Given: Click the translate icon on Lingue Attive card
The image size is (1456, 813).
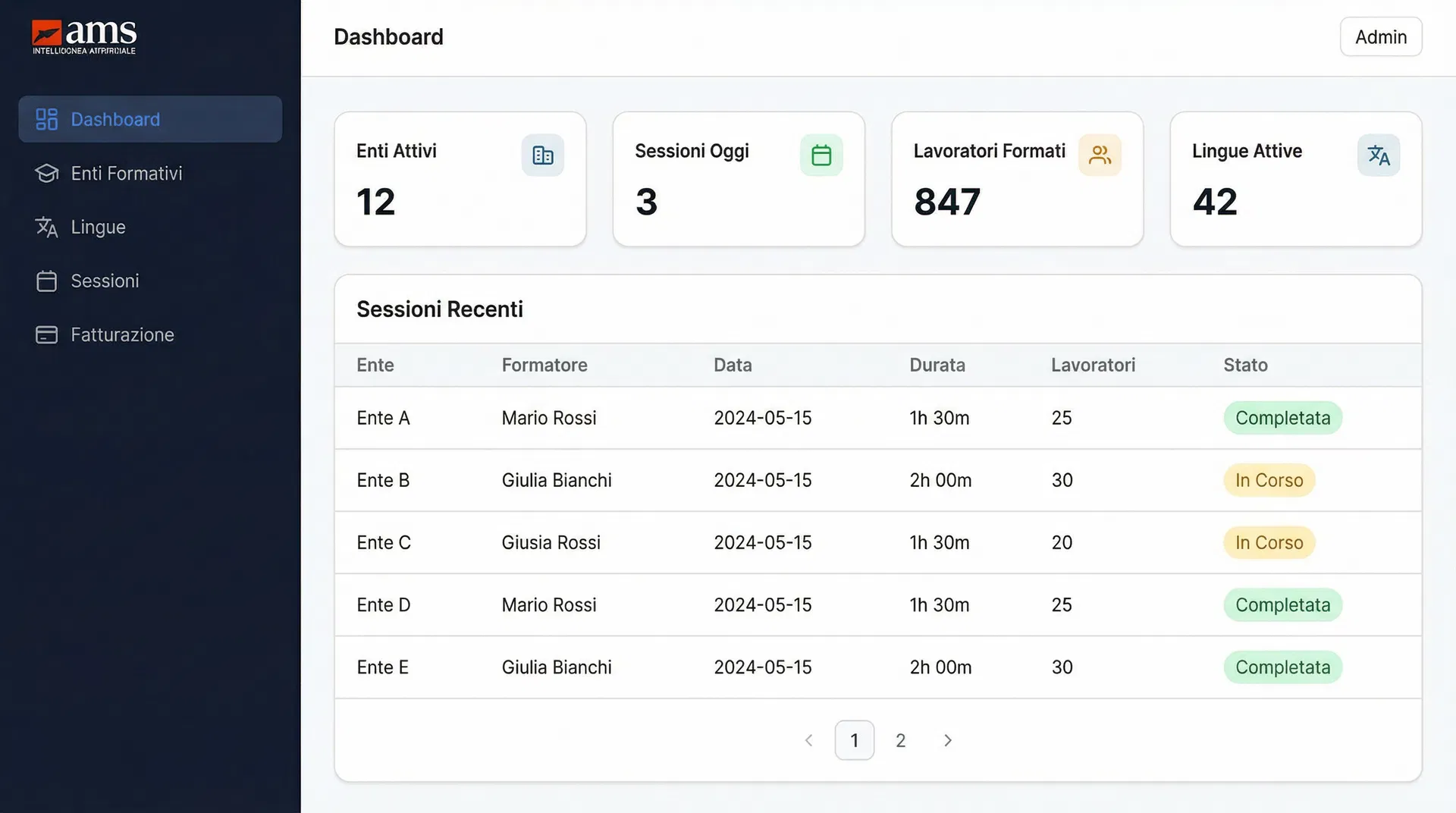Looking at the screenshot, I should pyautogui.click(x=1378, y=155).
